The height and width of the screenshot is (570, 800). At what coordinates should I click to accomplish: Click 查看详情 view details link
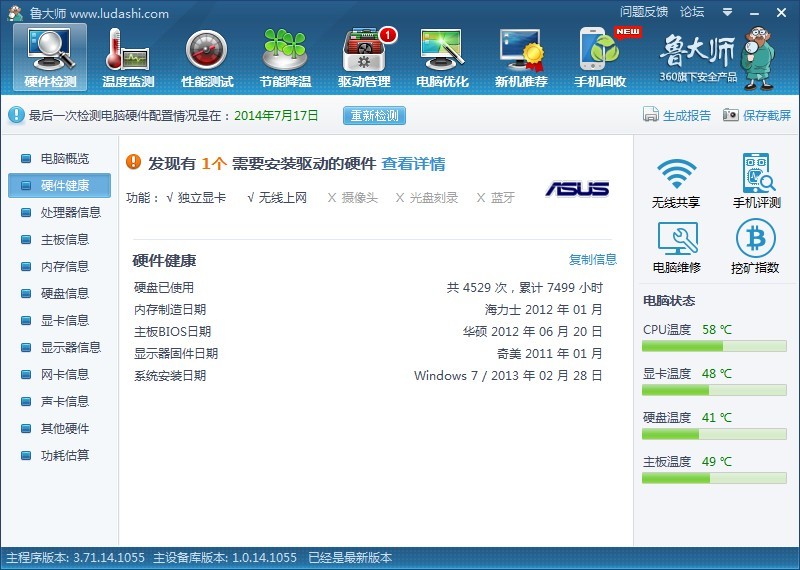(x=413, y=164)
